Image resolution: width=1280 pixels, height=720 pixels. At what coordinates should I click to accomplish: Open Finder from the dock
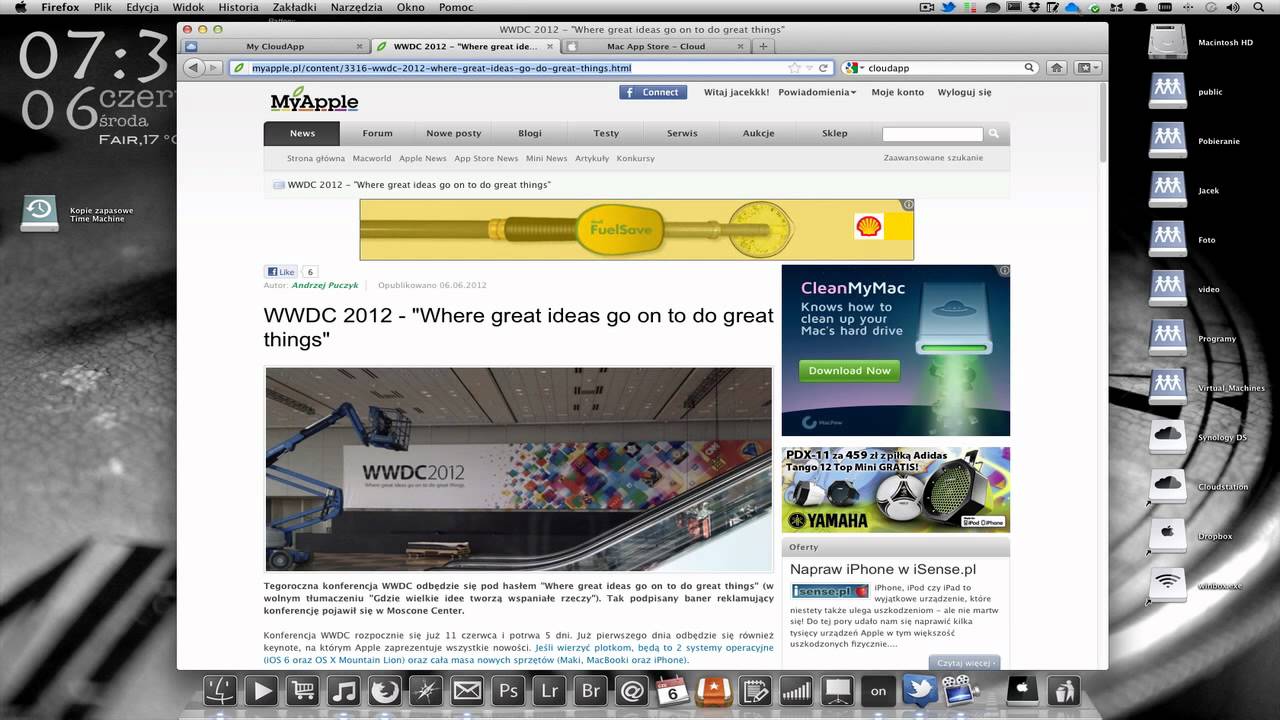220,691
